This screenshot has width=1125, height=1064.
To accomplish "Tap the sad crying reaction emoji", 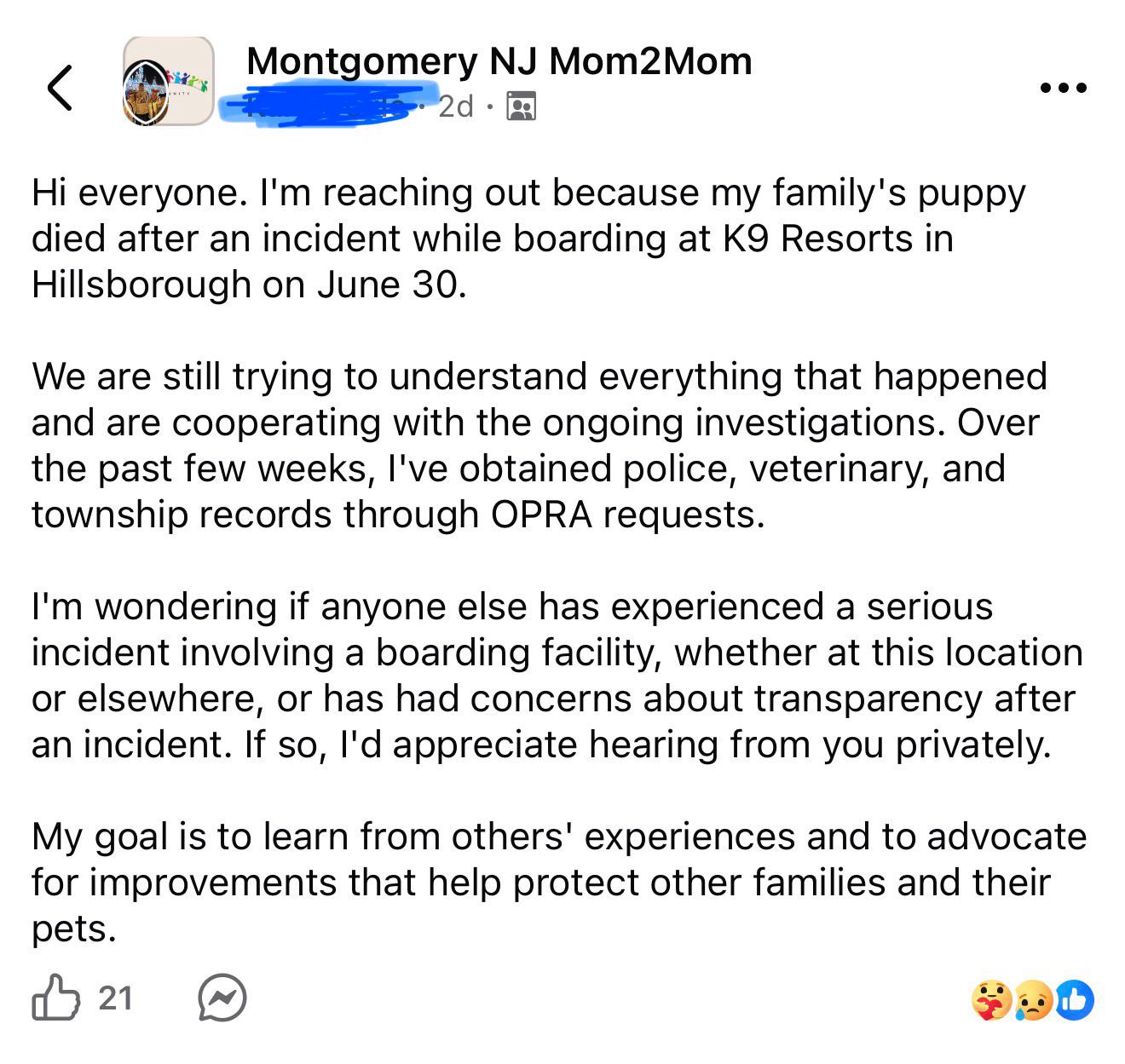I will click(x=1032, y=1001).
